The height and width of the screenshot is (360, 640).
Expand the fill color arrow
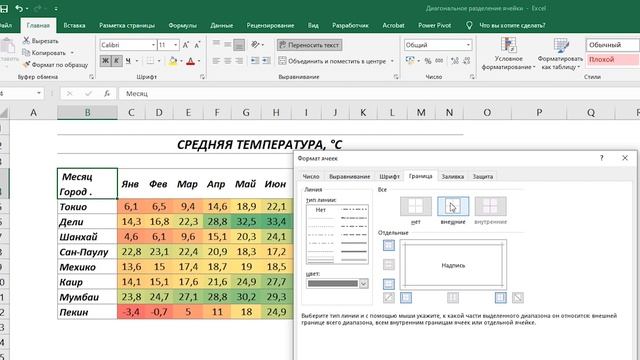coord(181,61)
